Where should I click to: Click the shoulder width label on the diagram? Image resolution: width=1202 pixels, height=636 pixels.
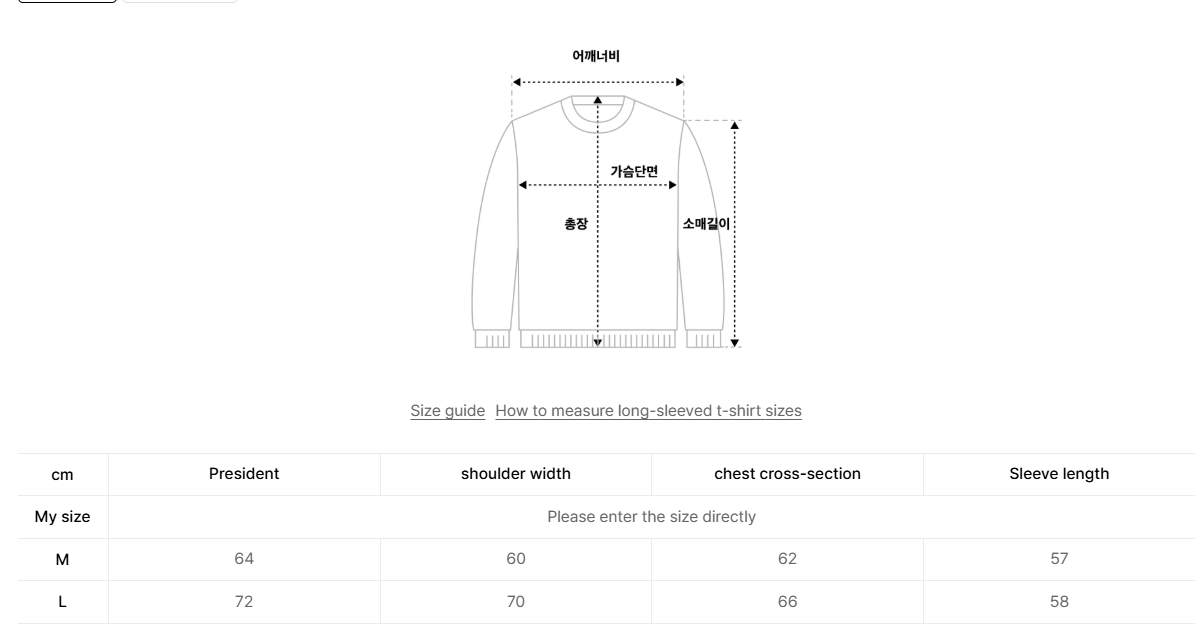point(597,56)
